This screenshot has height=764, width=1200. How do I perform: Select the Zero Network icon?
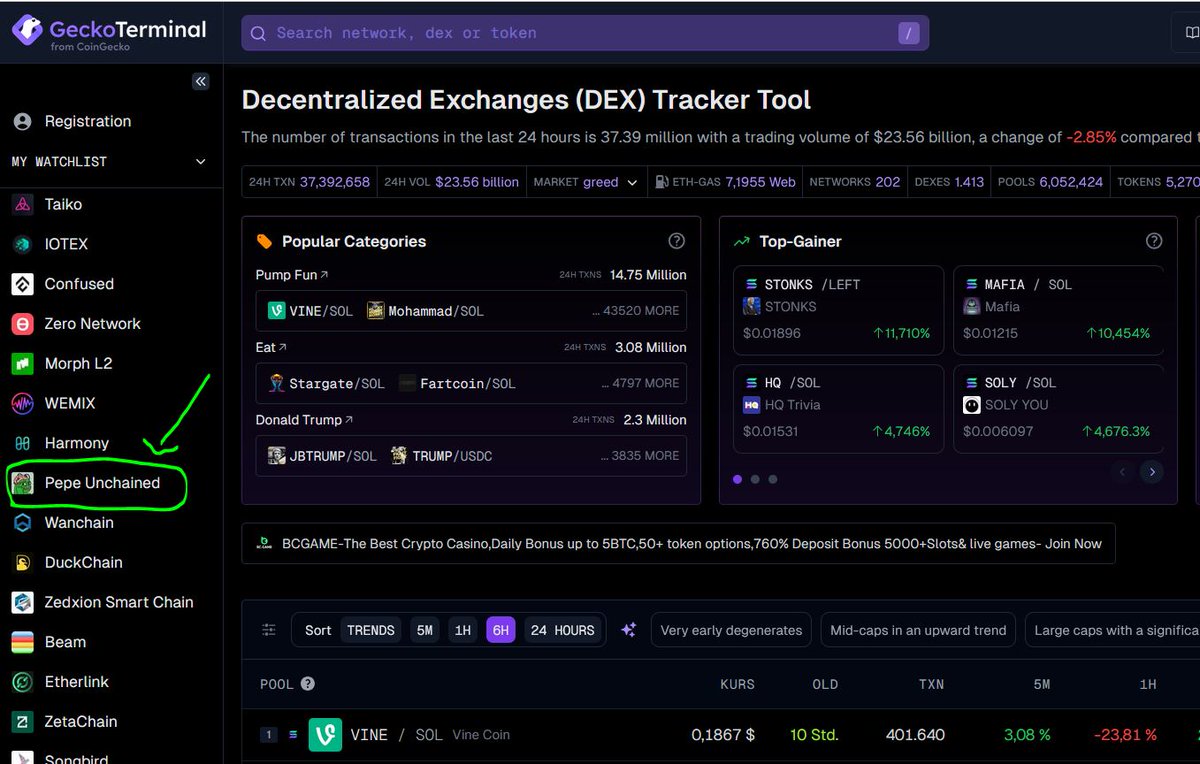tap(22, 324)
